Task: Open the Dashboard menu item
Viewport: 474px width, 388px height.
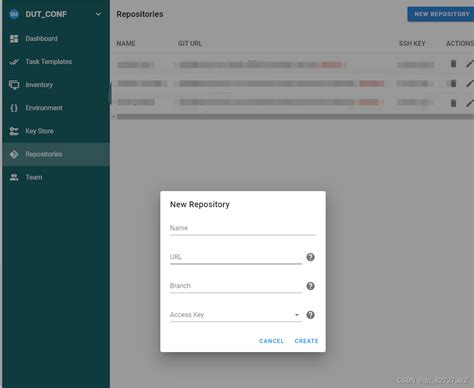Action: [56, 39]
